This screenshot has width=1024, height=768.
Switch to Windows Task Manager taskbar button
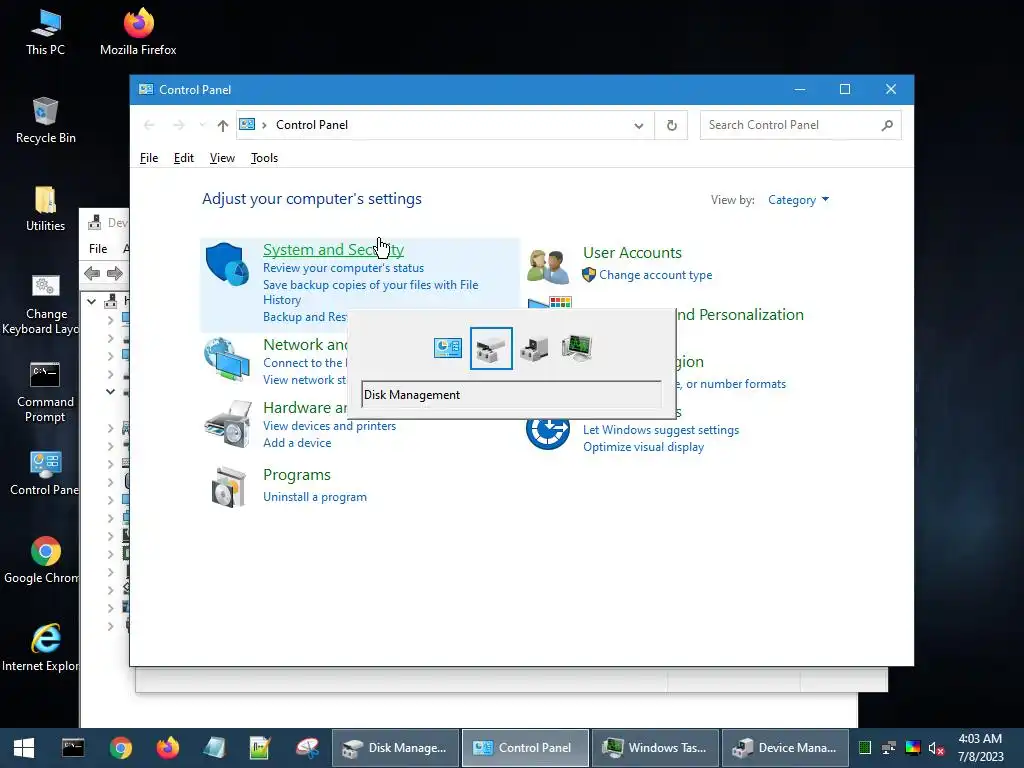(654, 748)
